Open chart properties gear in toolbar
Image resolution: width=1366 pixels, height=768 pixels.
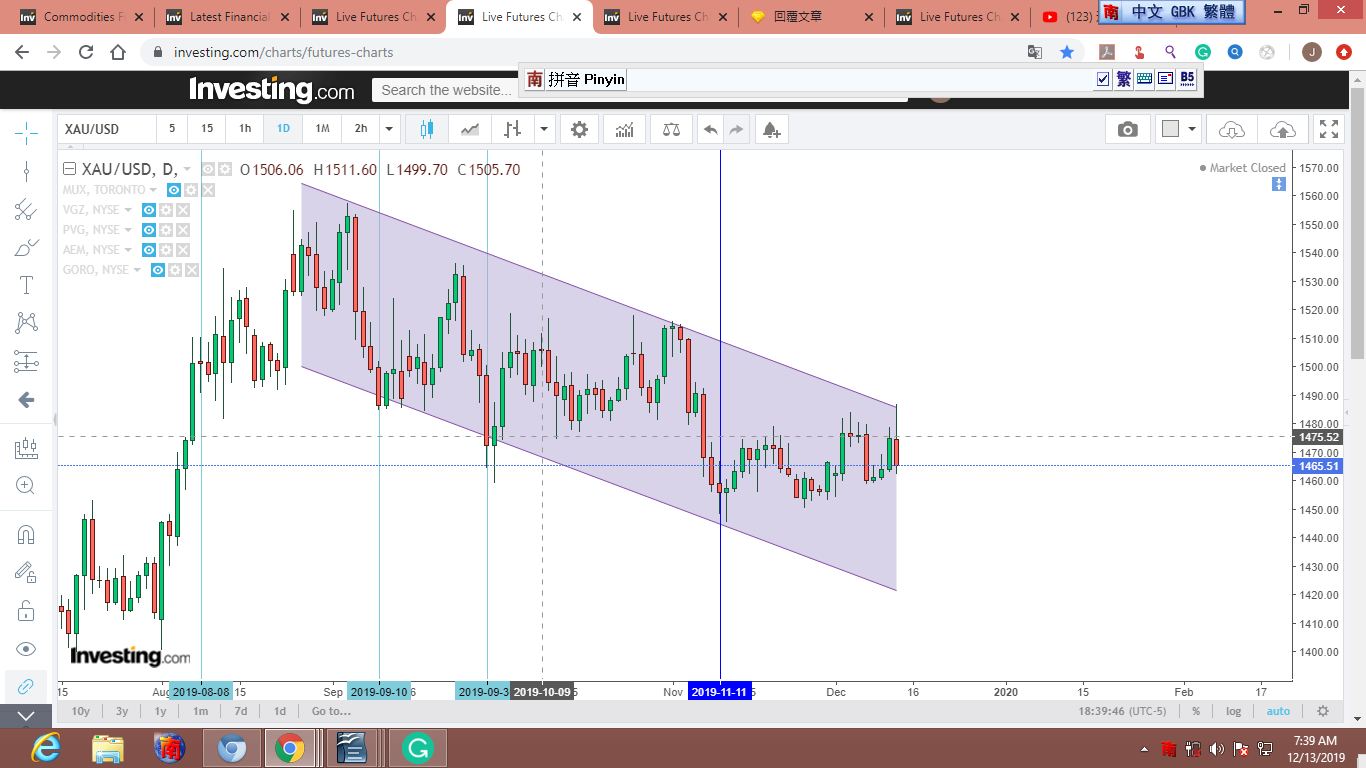(579, 129)
